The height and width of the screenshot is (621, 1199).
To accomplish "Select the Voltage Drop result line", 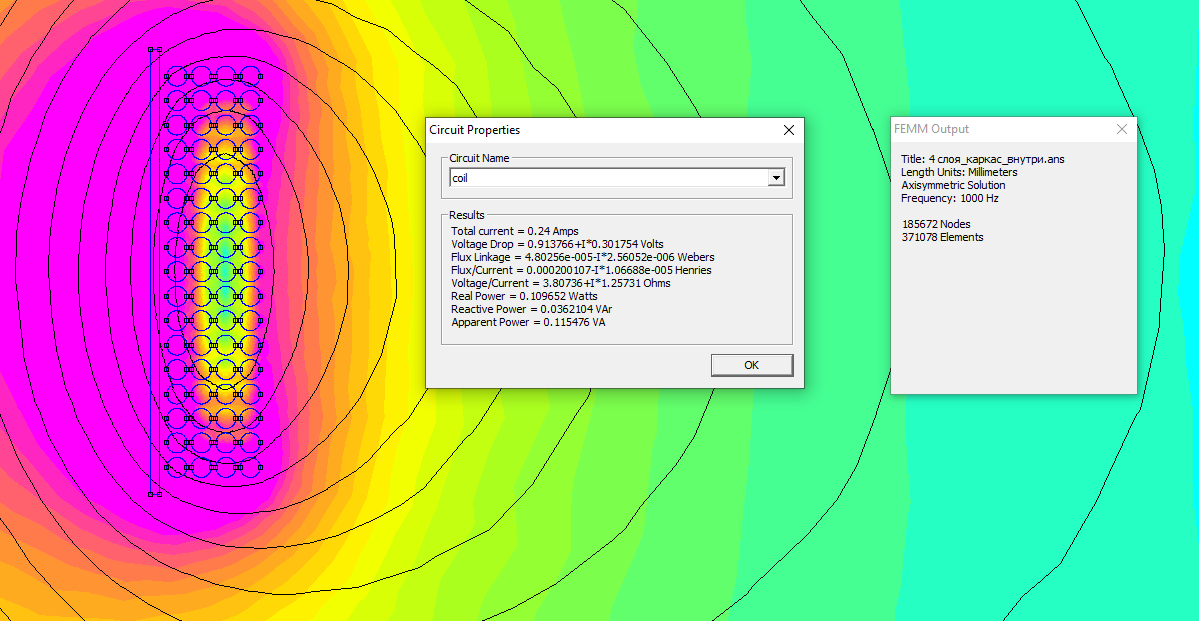I will coord(557,244).
